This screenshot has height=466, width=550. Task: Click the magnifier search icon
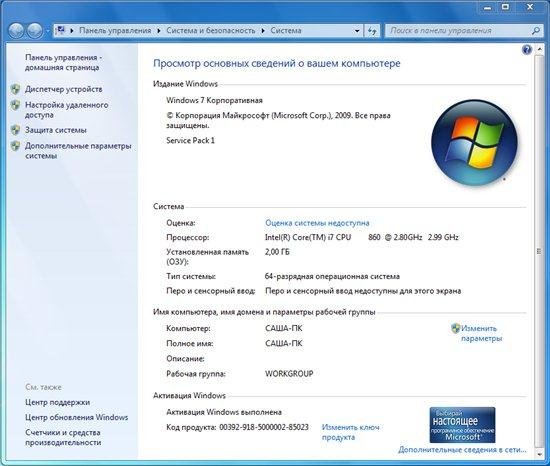pos(535,31)
